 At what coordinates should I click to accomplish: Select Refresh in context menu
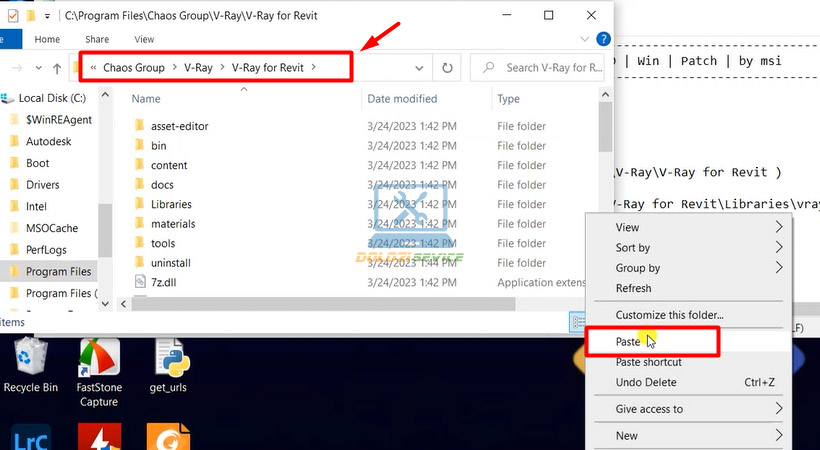pyautogui.click(x=688, y=288)
